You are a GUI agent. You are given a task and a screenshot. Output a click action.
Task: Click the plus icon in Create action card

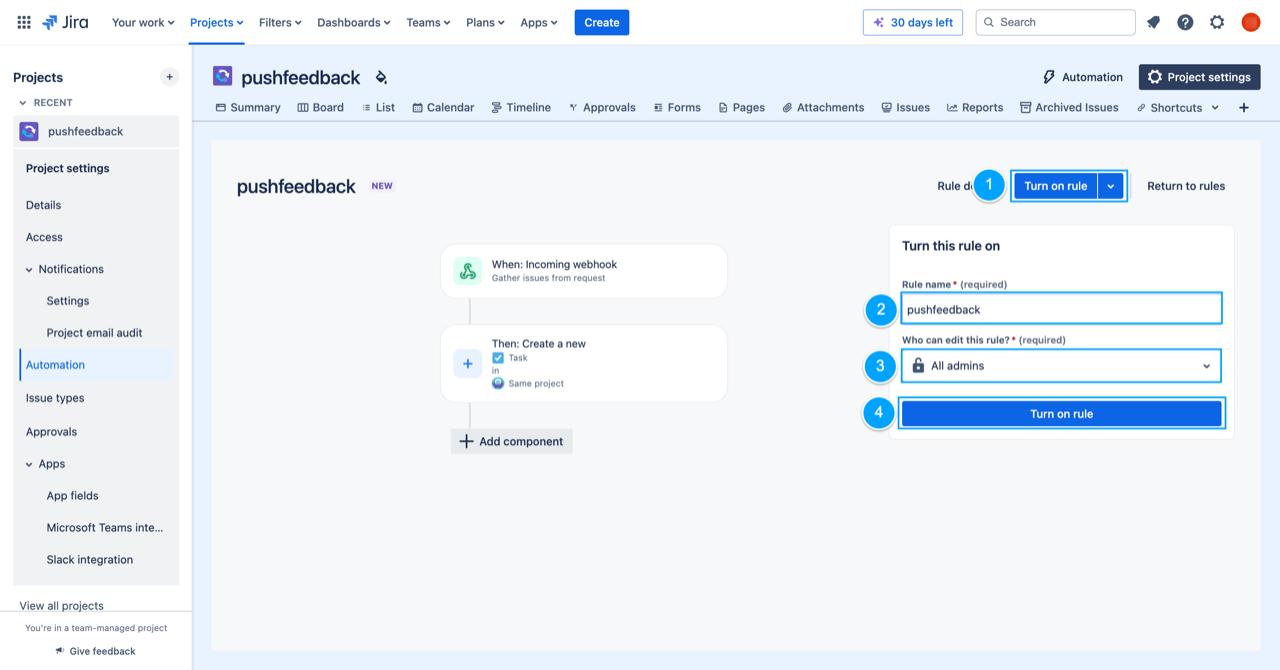[x=467, y=364]
